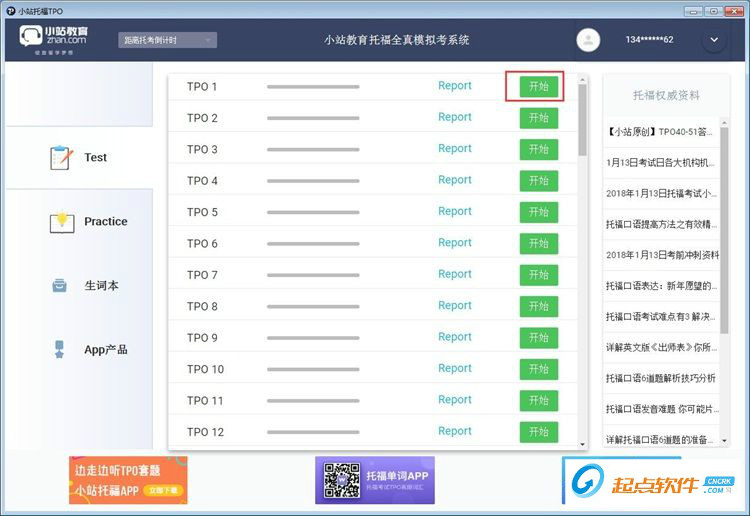
Task: Open the Report link for TPO 3
Action: (x=455, y=149)
